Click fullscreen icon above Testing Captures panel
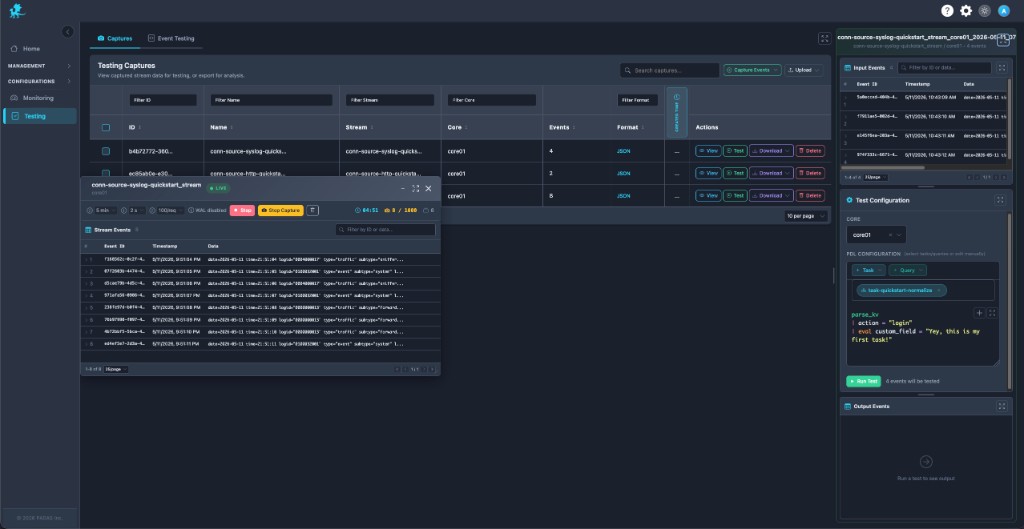This screenshot has width=1024, height=529. (825, 39)
